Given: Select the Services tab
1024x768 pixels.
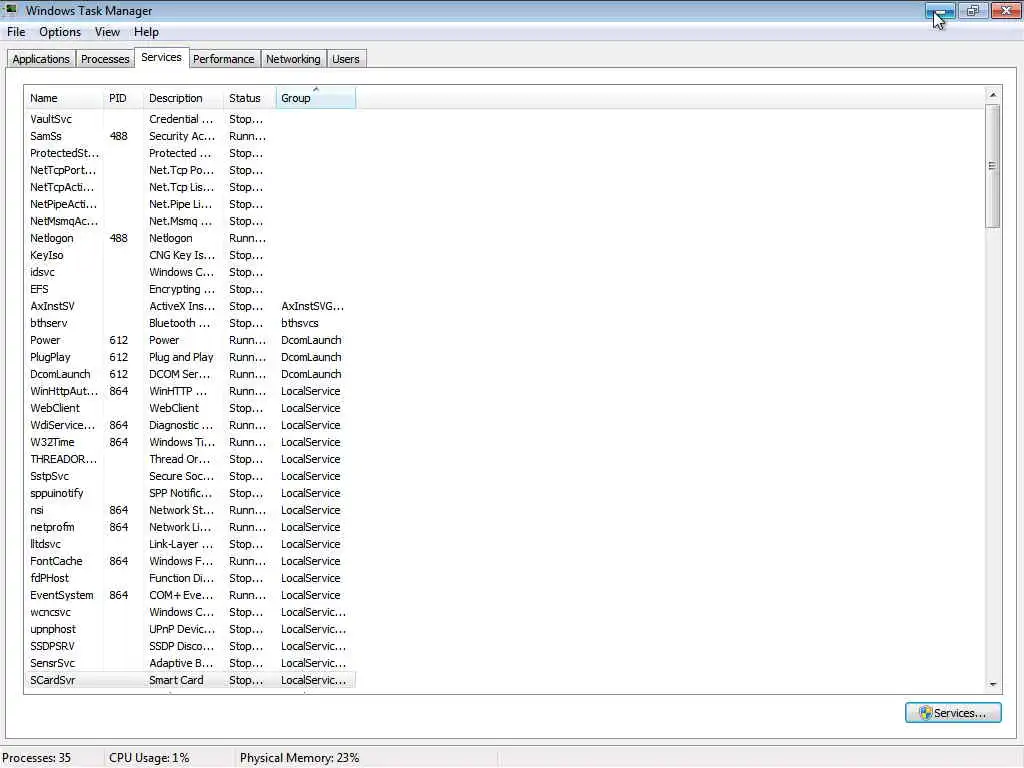Looking at the screenshot, I should (161, 57).
